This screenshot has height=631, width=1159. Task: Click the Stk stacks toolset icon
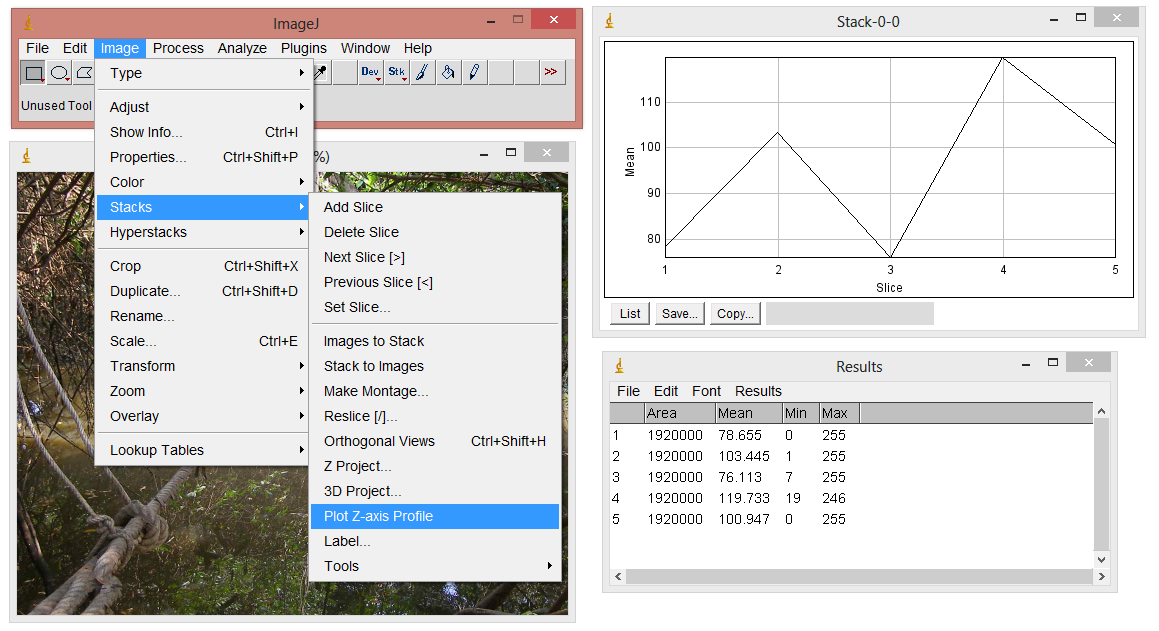point(397,72)
